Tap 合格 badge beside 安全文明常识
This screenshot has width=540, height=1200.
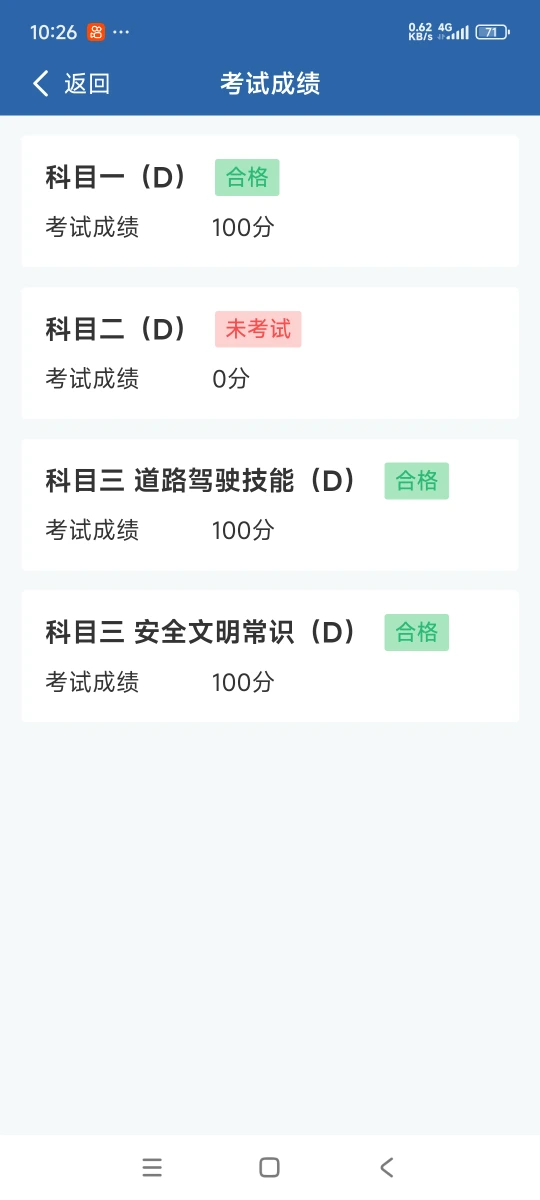[417, 632]
